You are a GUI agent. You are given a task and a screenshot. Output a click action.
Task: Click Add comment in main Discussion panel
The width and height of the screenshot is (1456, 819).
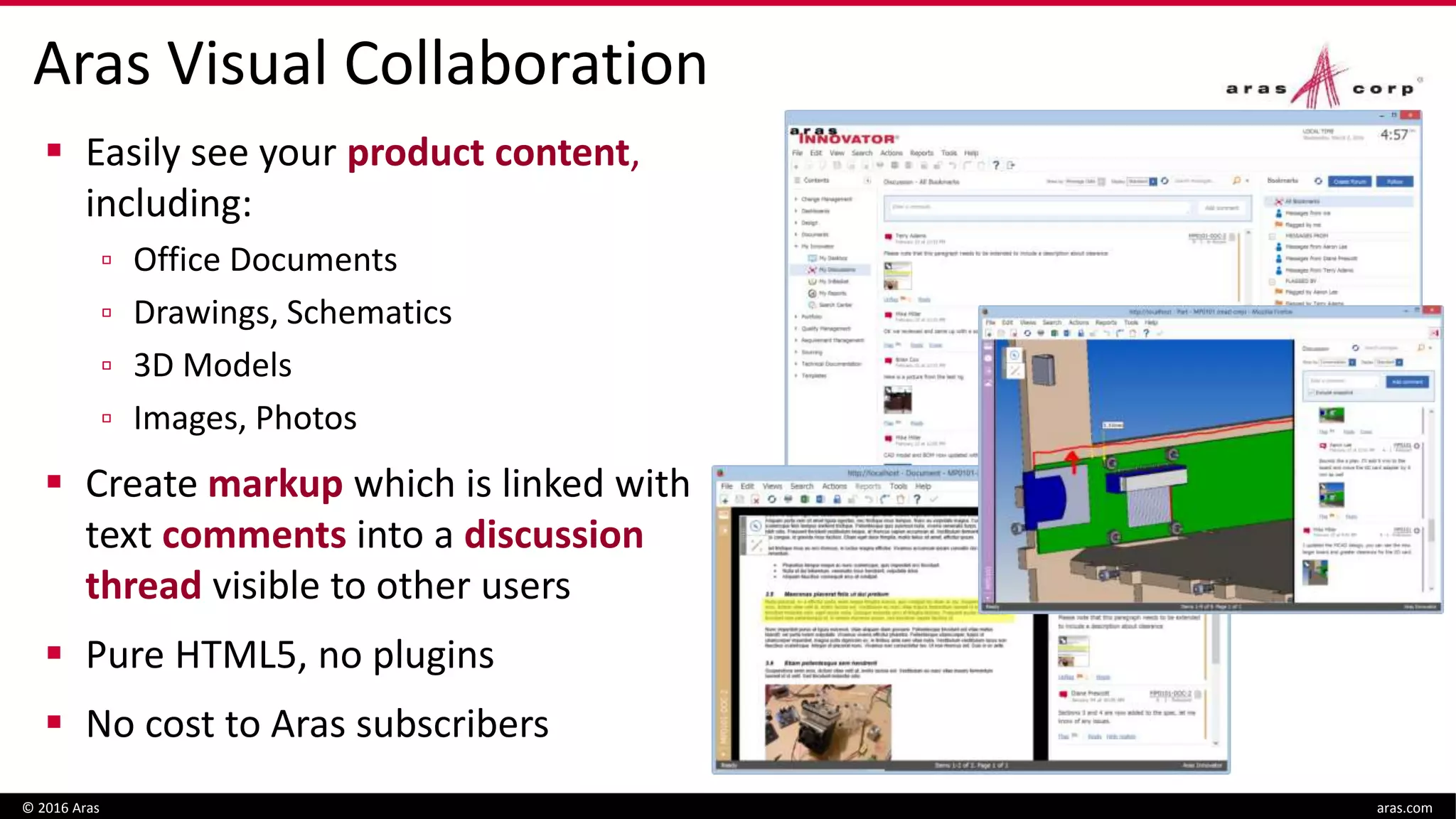point(1222,208)
